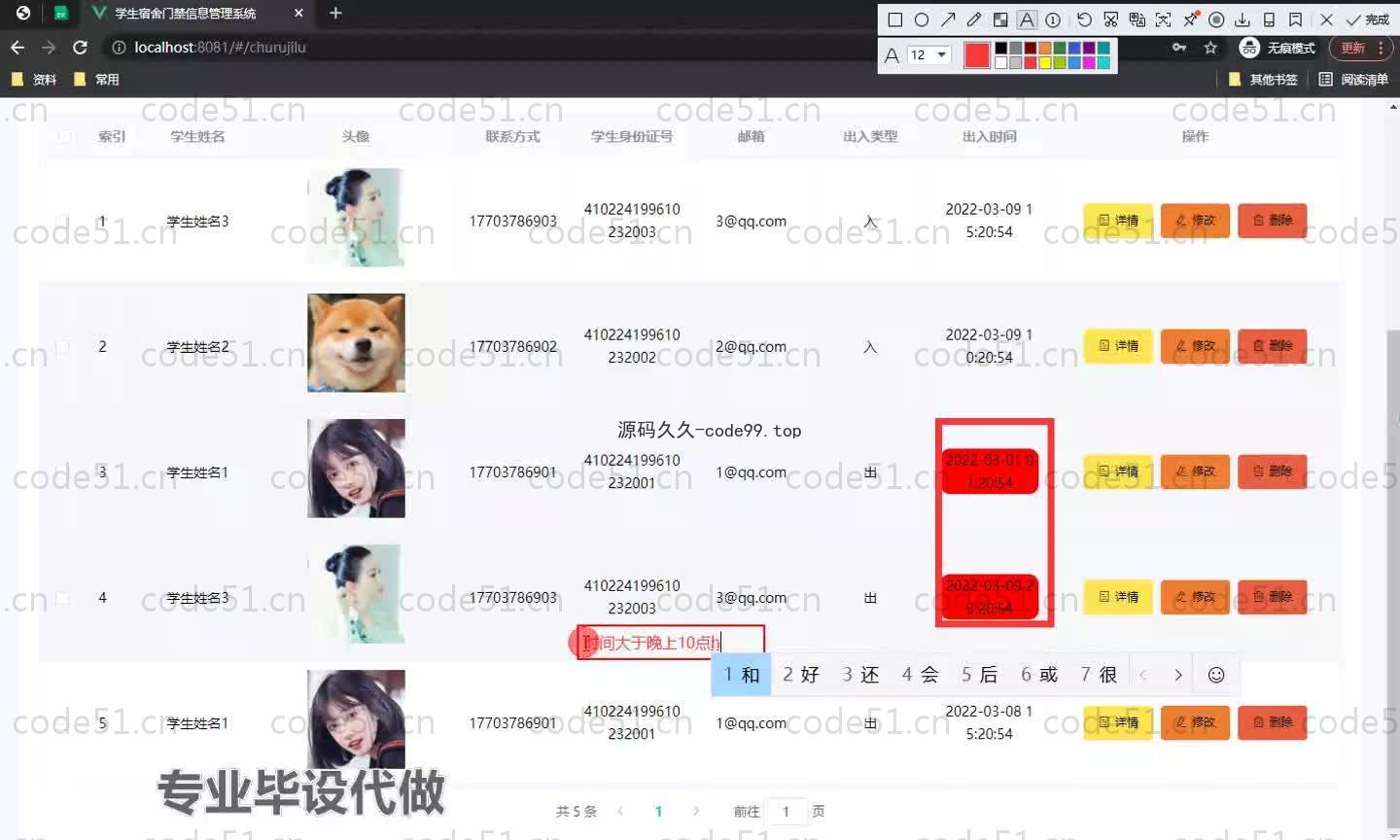This screenshot has width=1400, height=840.
Task: Pick the yellow color swatch
Action: [x=1045, y=62]
